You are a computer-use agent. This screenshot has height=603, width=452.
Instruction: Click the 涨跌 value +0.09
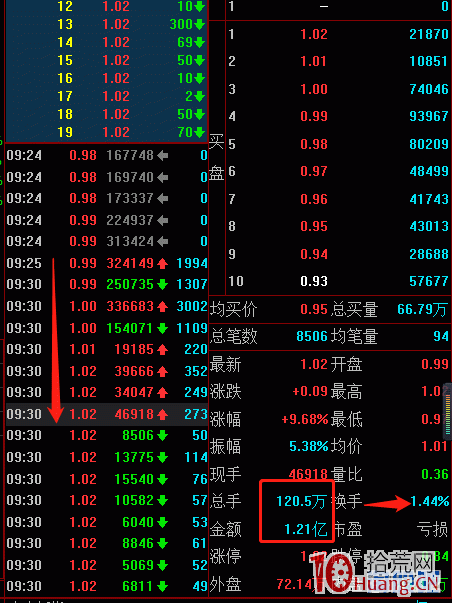pyautogui.click(x=310, y=392)
